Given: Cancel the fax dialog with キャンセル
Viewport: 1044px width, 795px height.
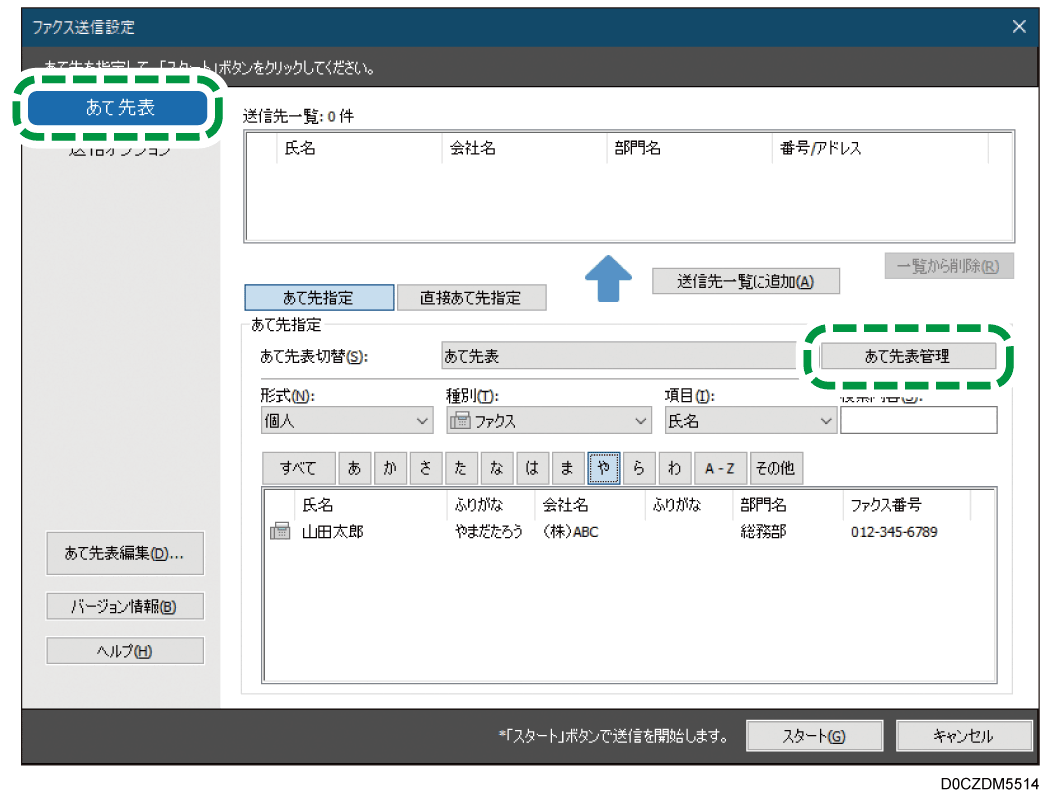Looking at the screenshot, I should (963, 736).
